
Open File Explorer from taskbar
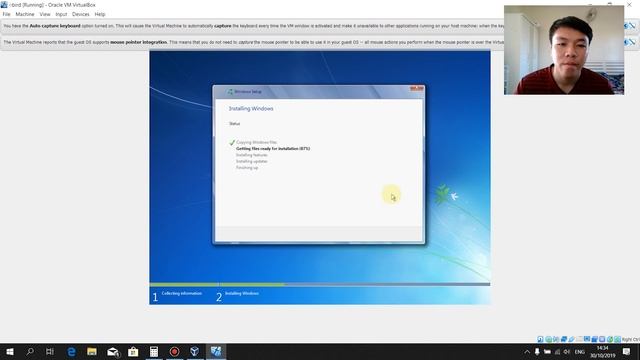[x=92, y=351]
